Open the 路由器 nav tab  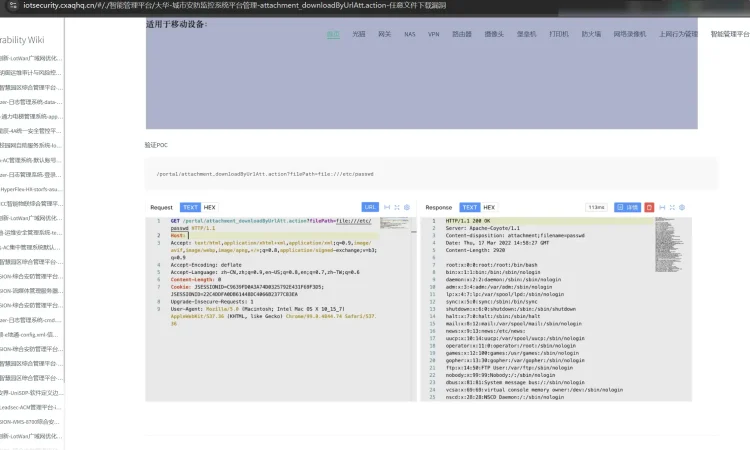[x=462, y=34]
